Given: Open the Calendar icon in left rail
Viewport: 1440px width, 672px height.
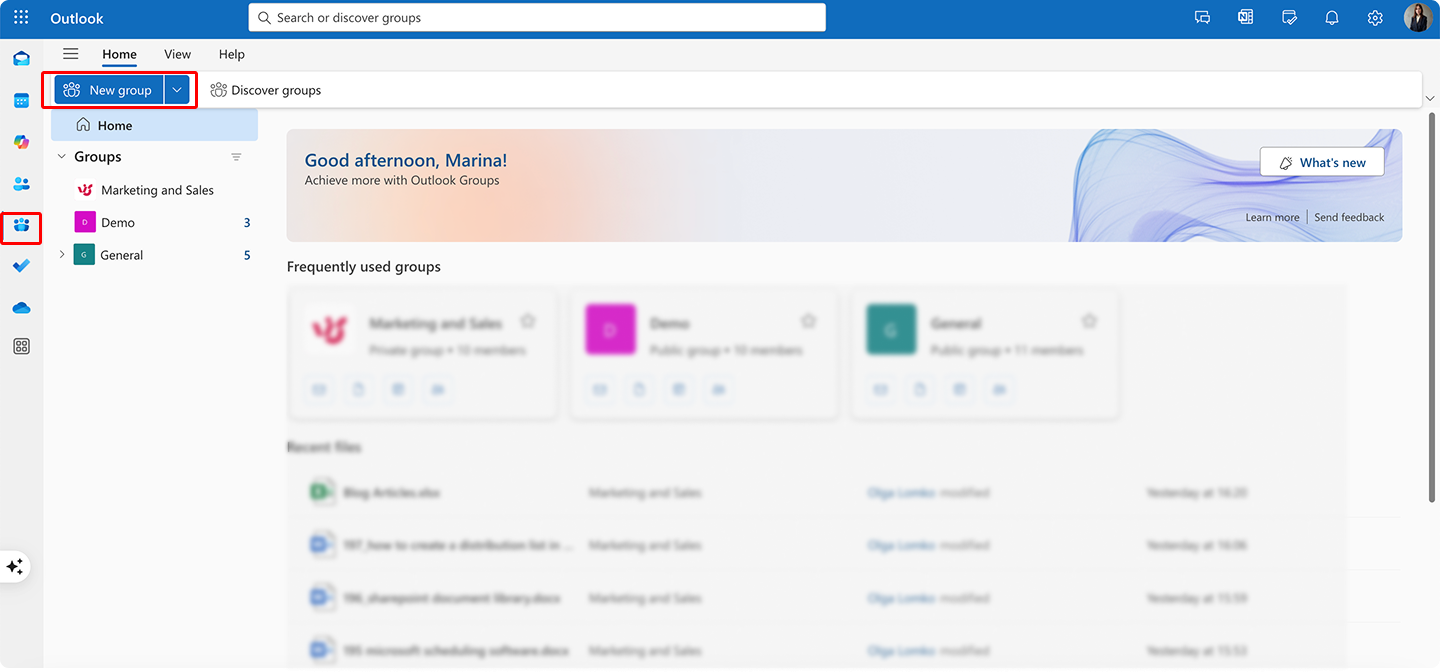Looking at the screenshot, I should tap(21, 100).
